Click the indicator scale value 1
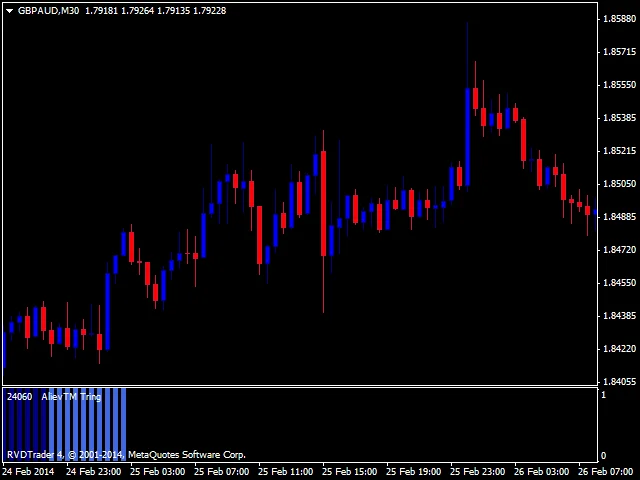 coord(603,395)
